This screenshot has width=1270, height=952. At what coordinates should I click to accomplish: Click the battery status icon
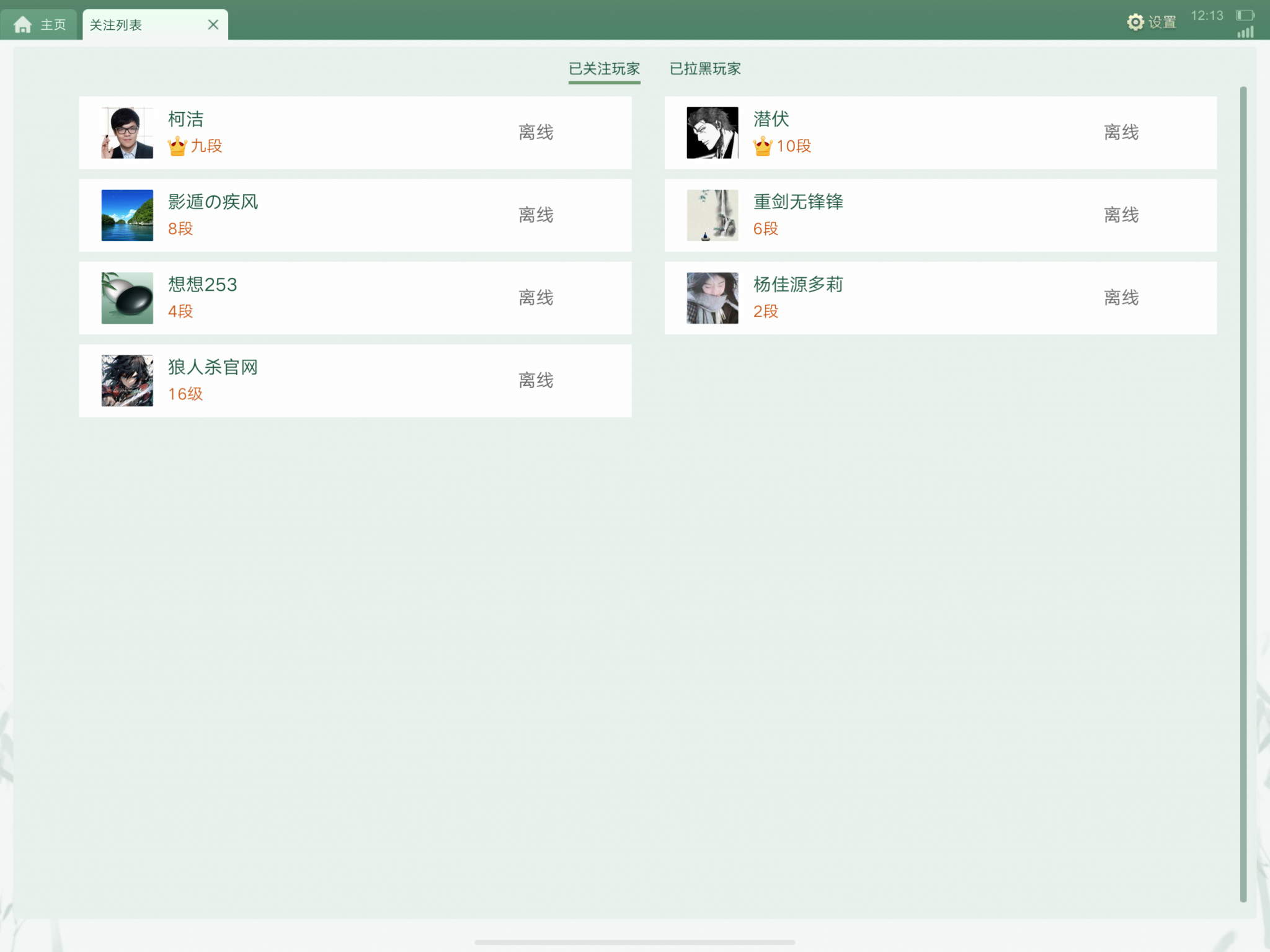point(1245,16)
